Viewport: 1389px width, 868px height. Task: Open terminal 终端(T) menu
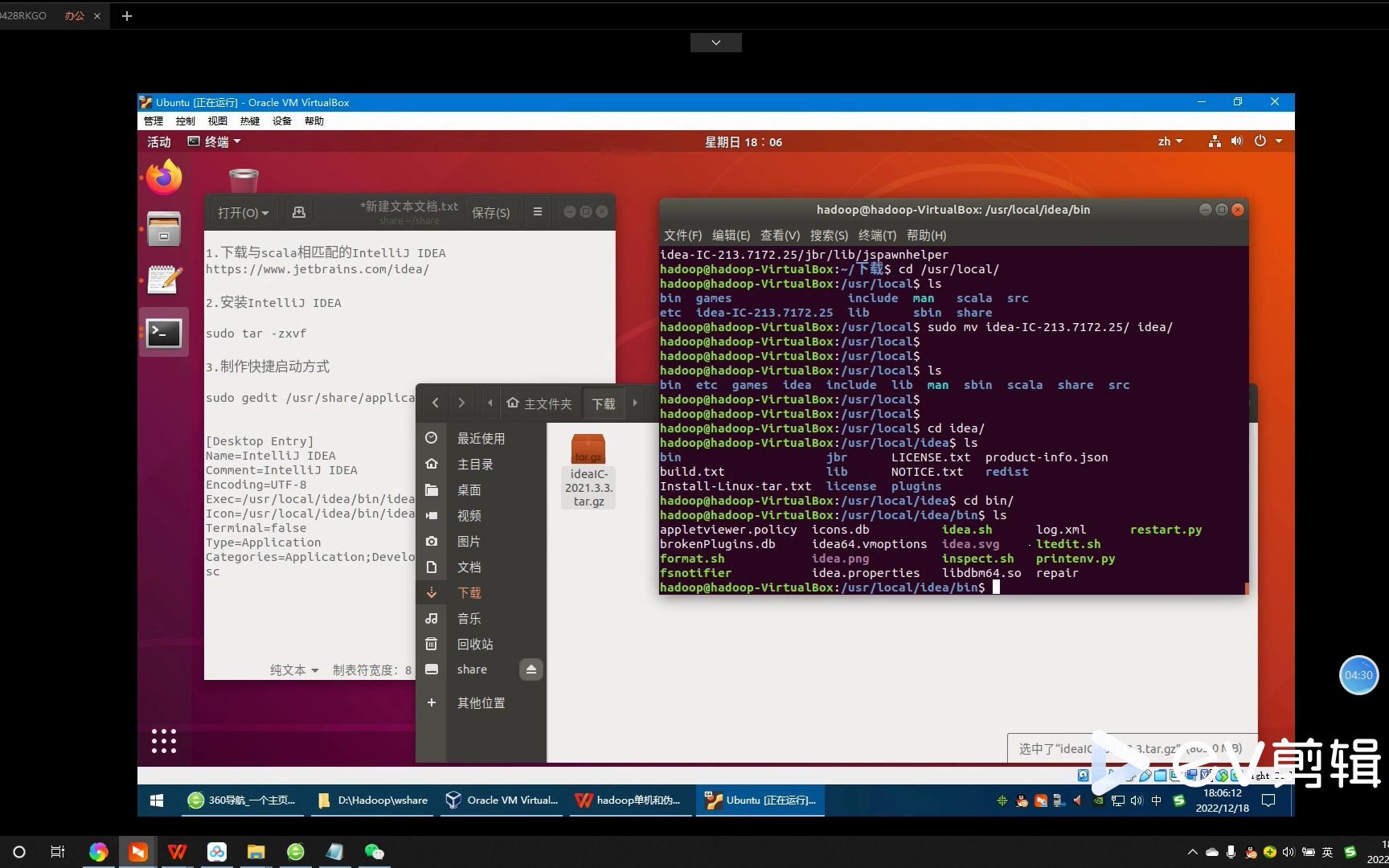pos(877,235)
